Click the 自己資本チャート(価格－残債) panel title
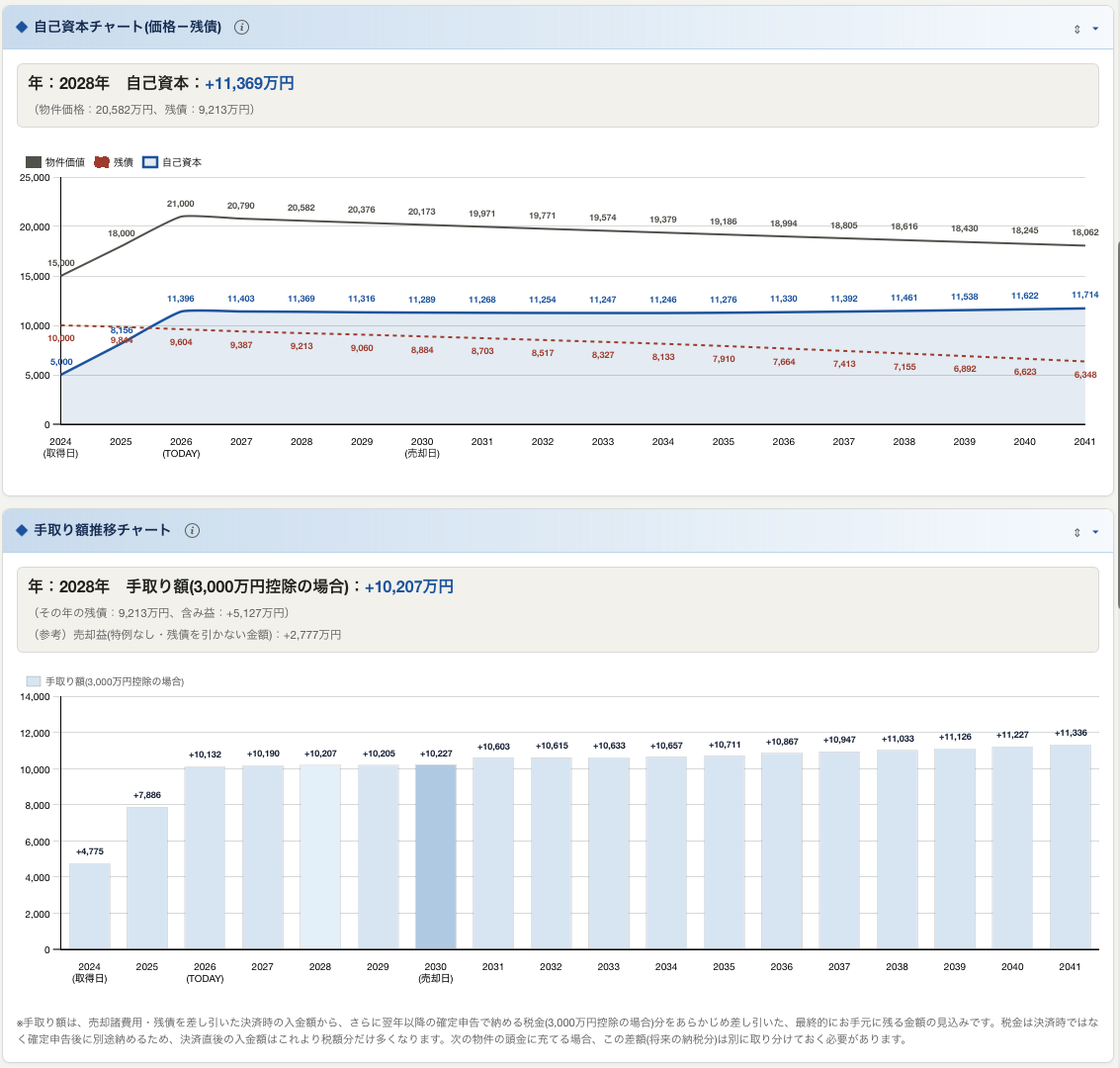Image resolution: width=1120 pixels, height=1068 pixels. coord(128,27)
